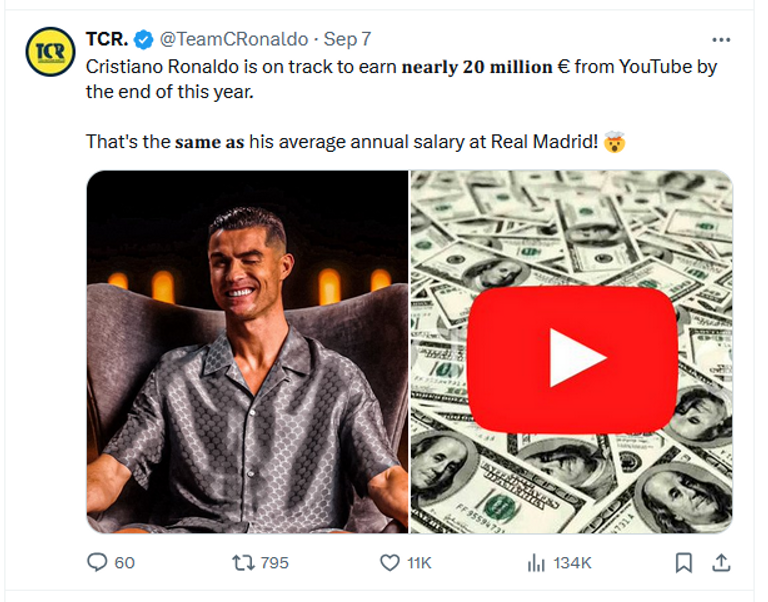Viewport: 768px width, 602px height.
Task: Open the three-dot more options menu
Action: click(x=721, y=40)
